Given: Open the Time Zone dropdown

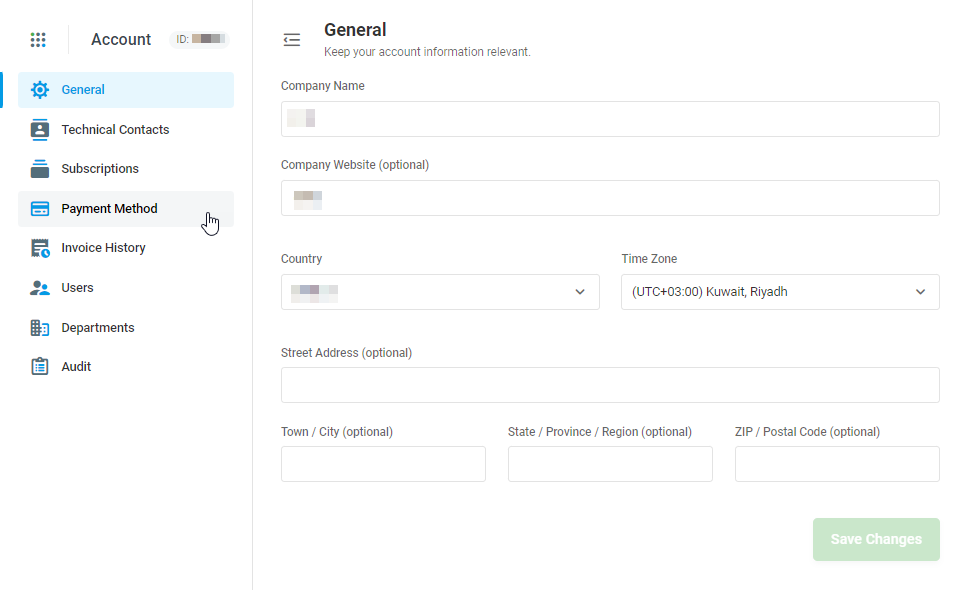Looking at the screenshot, I should pos(780,292).
